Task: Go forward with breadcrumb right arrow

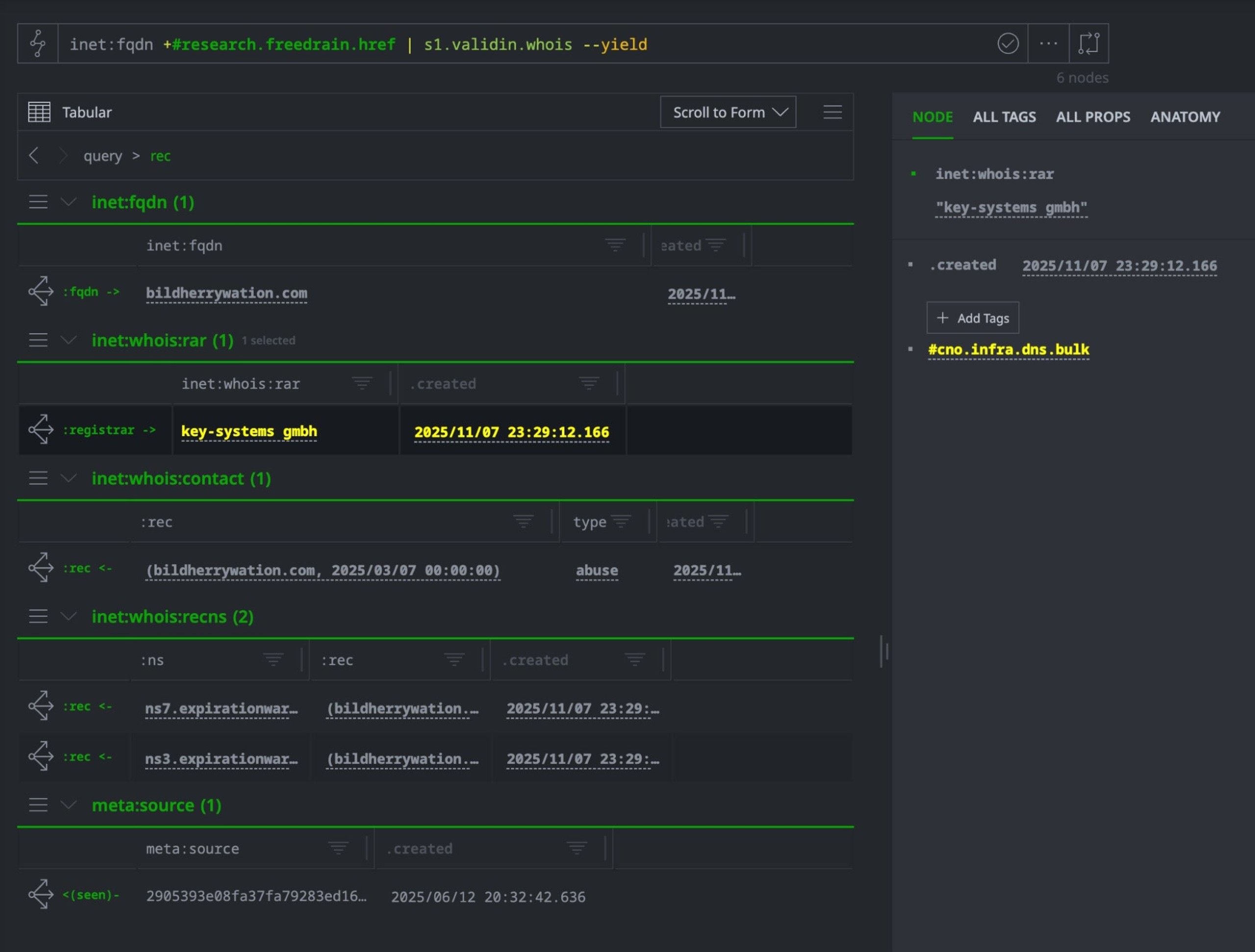Action: pyautogui.click(x=64, y=155)
